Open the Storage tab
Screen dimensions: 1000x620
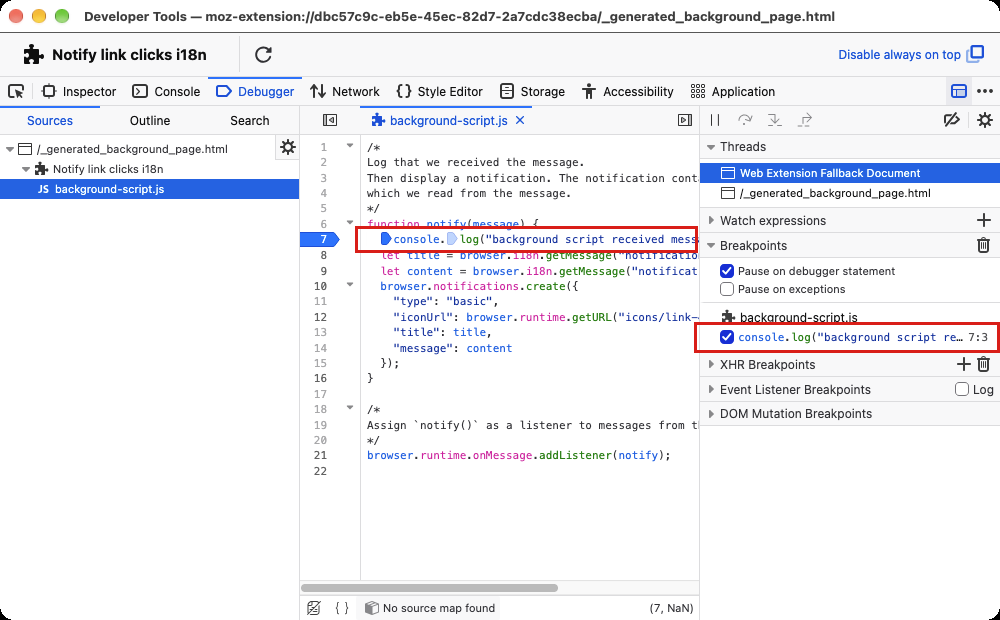click(x=533, y=91)
